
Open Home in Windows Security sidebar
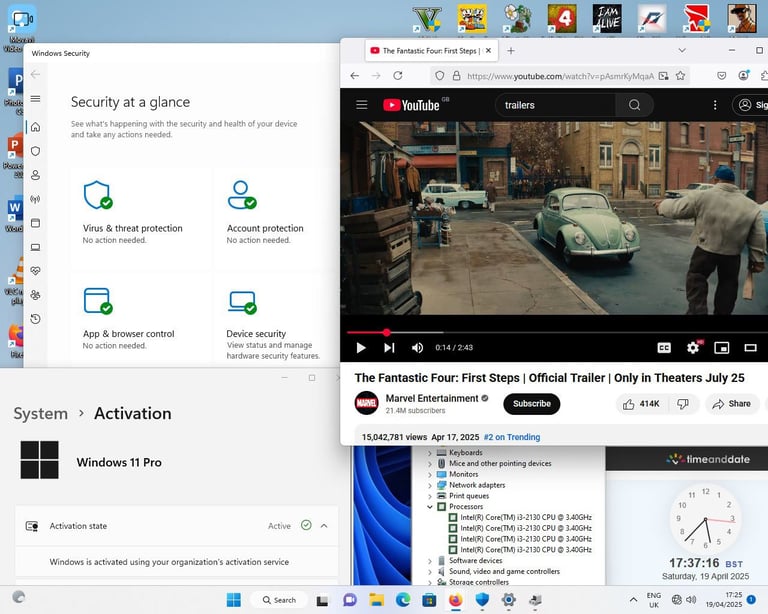coord(35,127)
